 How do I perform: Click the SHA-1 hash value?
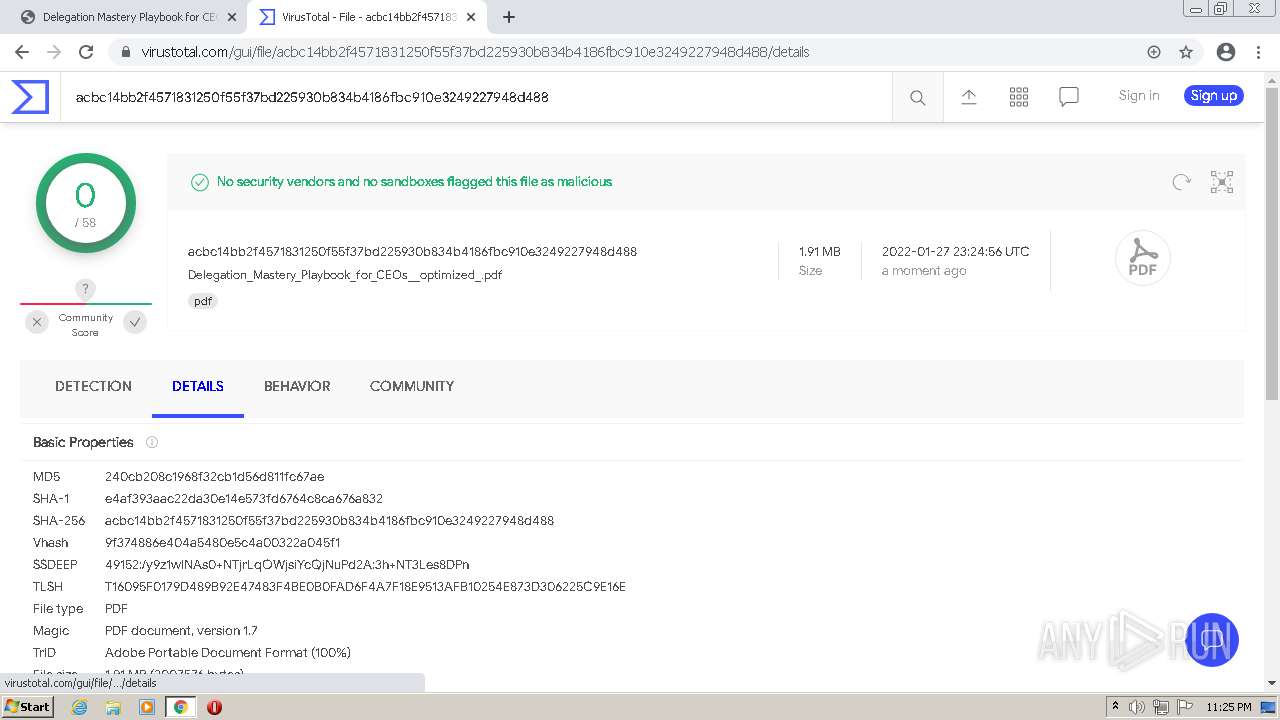(244, 499)
